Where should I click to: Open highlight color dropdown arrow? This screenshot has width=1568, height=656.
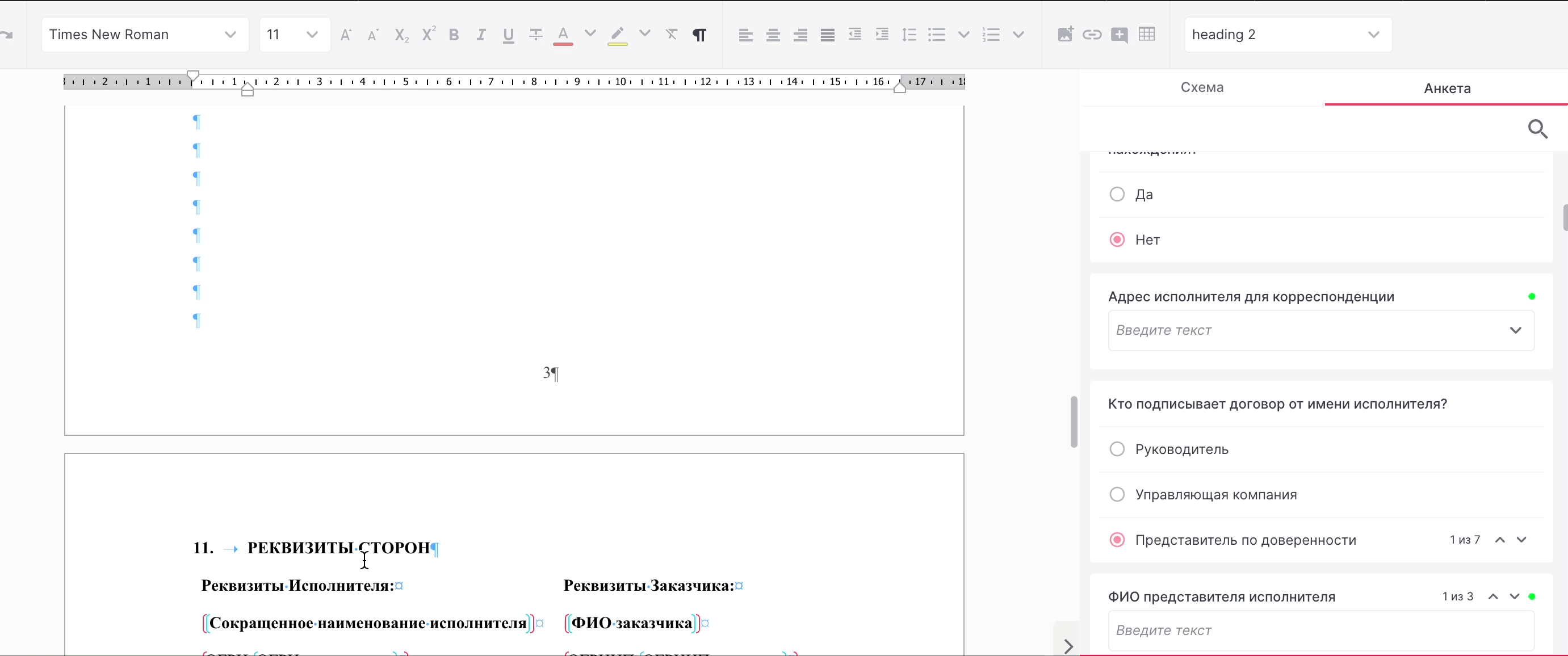click(644, 33)
